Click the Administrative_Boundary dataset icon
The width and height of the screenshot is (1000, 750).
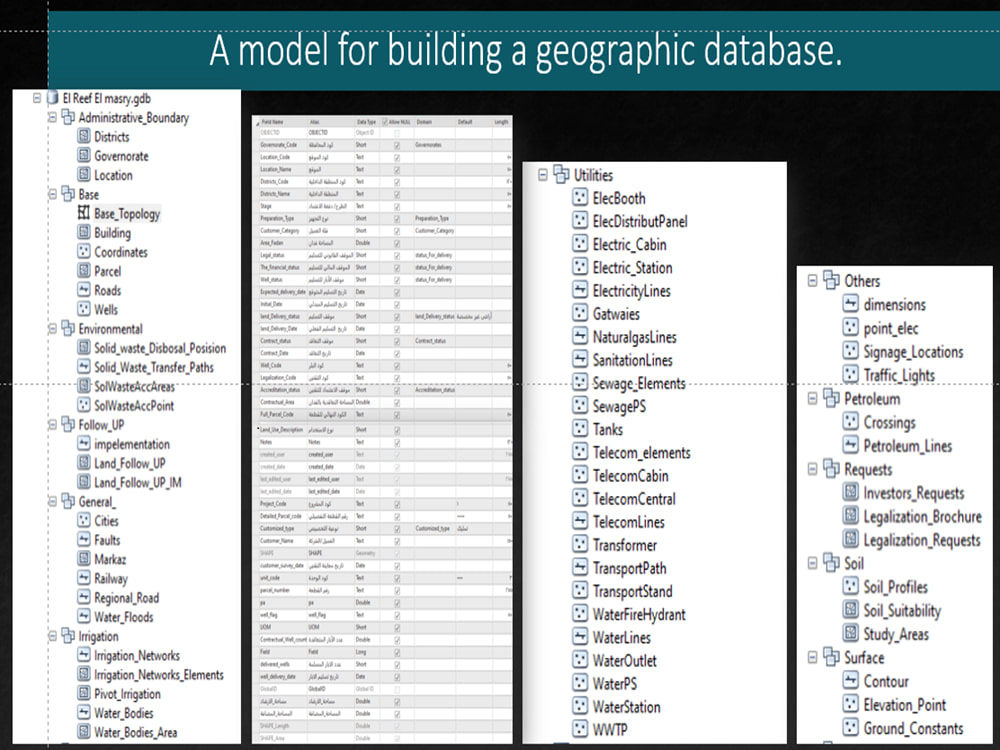pyautogui.click(x=68, y=117)
